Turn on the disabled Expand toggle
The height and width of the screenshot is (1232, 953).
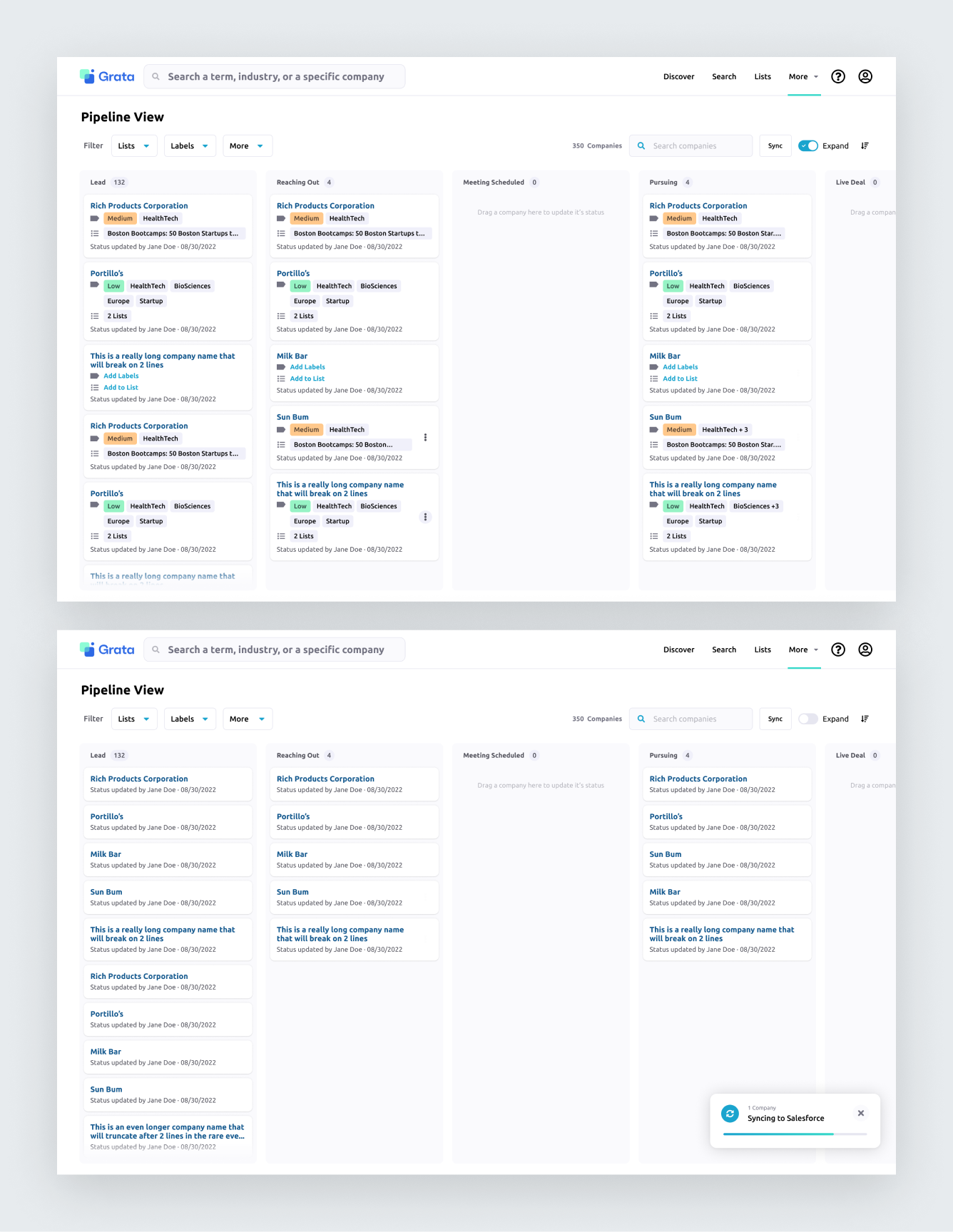[x=808, y=719]
